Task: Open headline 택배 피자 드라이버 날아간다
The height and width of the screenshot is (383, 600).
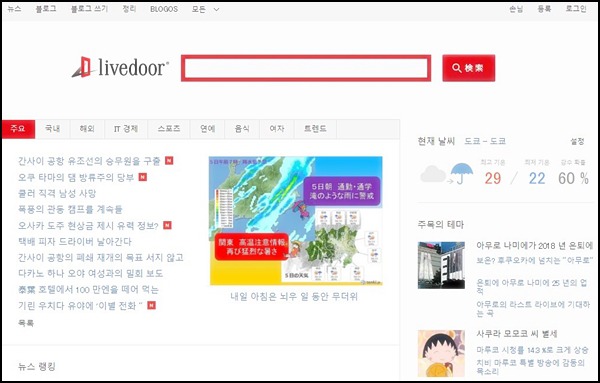Action: (75, 241)
